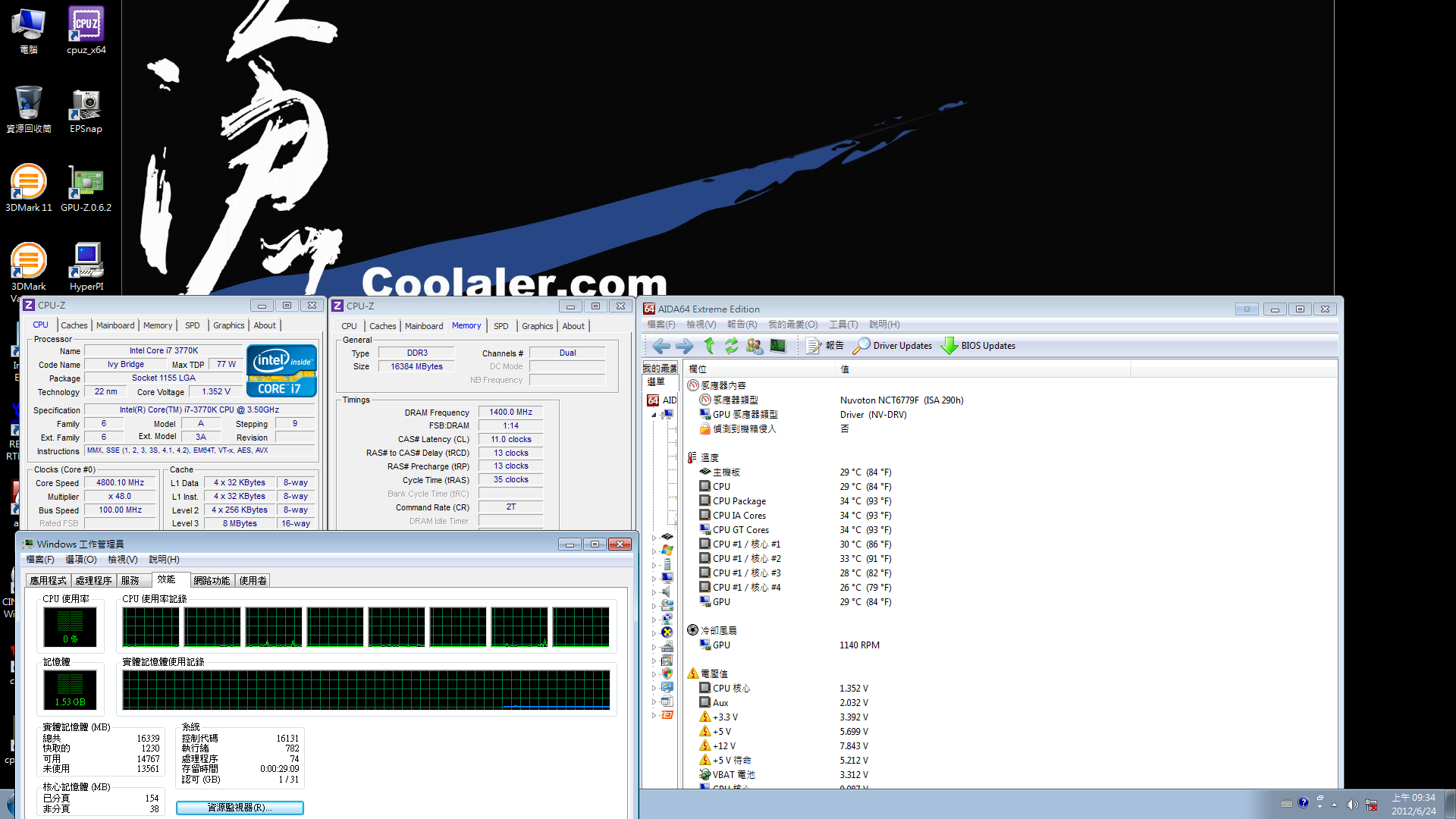Screen dimensions: 1456x819
Task: Click Driver Updates in AIDA64 toolbar
Action: point(893,346)
